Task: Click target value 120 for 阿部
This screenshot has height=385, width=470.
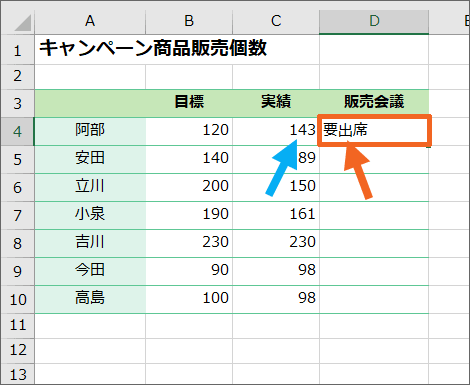Action: point(189,131)
